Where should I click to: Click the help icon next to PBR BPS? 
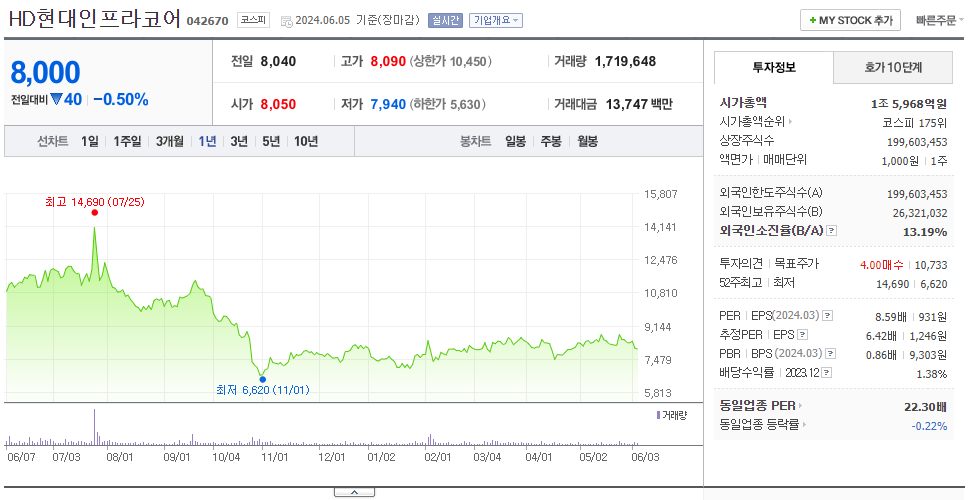(x=832, y=354)
